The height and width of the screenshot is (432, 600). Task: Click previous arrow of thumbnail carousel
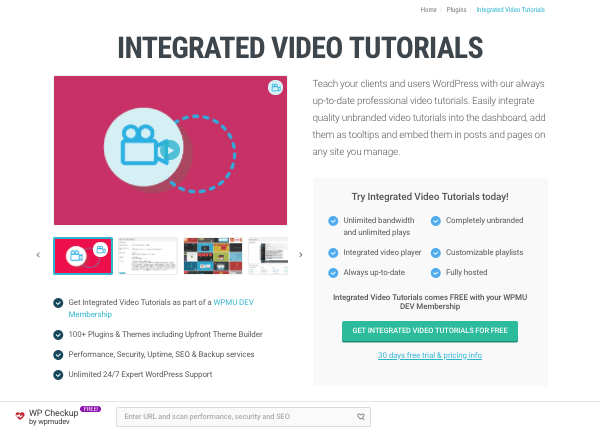coord(38,255)
